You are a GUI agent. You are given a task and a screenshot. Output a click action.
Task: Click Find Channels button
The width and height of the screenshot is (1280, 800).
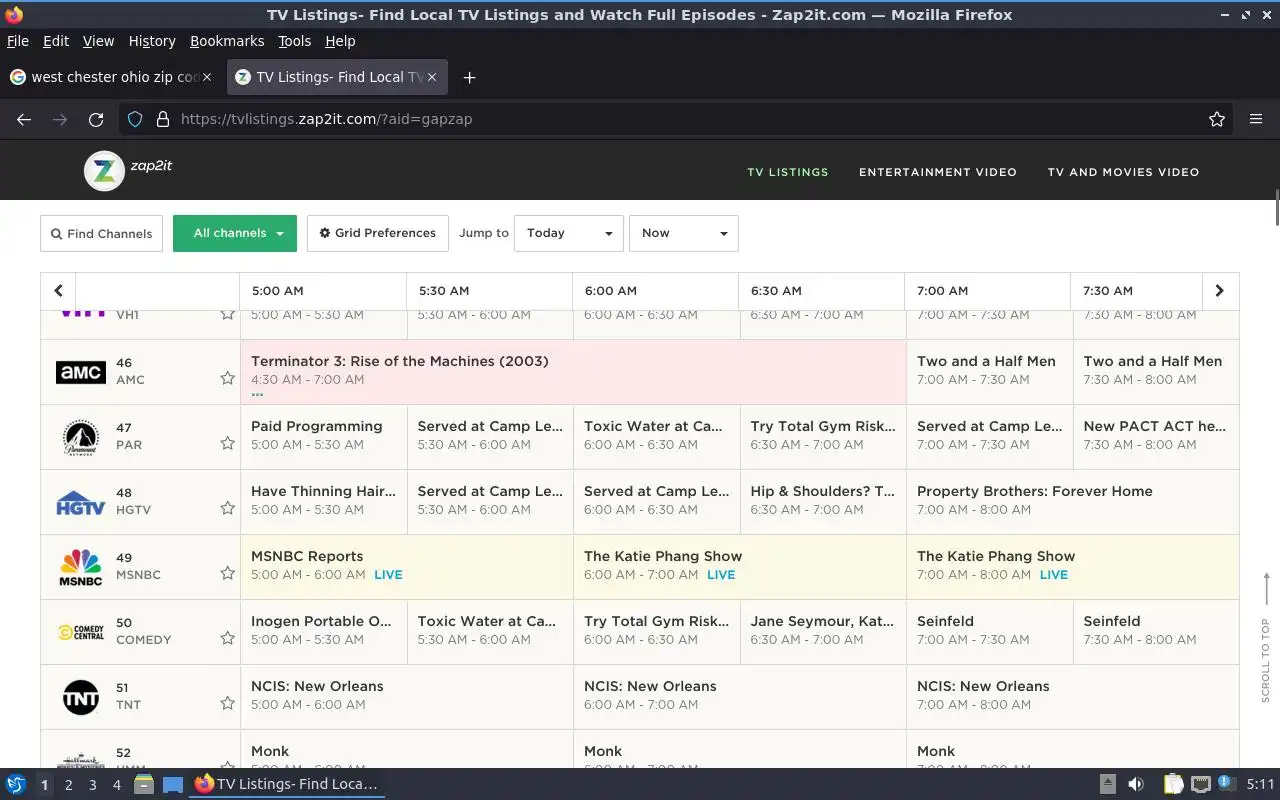pyautogui.click(x=102, y=234)
